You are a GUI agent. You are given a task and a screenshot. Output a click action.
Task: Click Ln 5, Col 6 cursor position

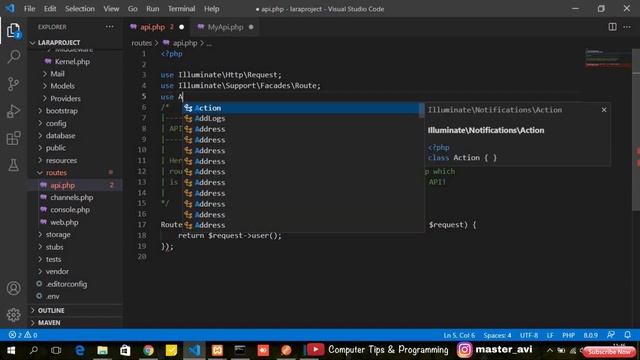point(459,335)
